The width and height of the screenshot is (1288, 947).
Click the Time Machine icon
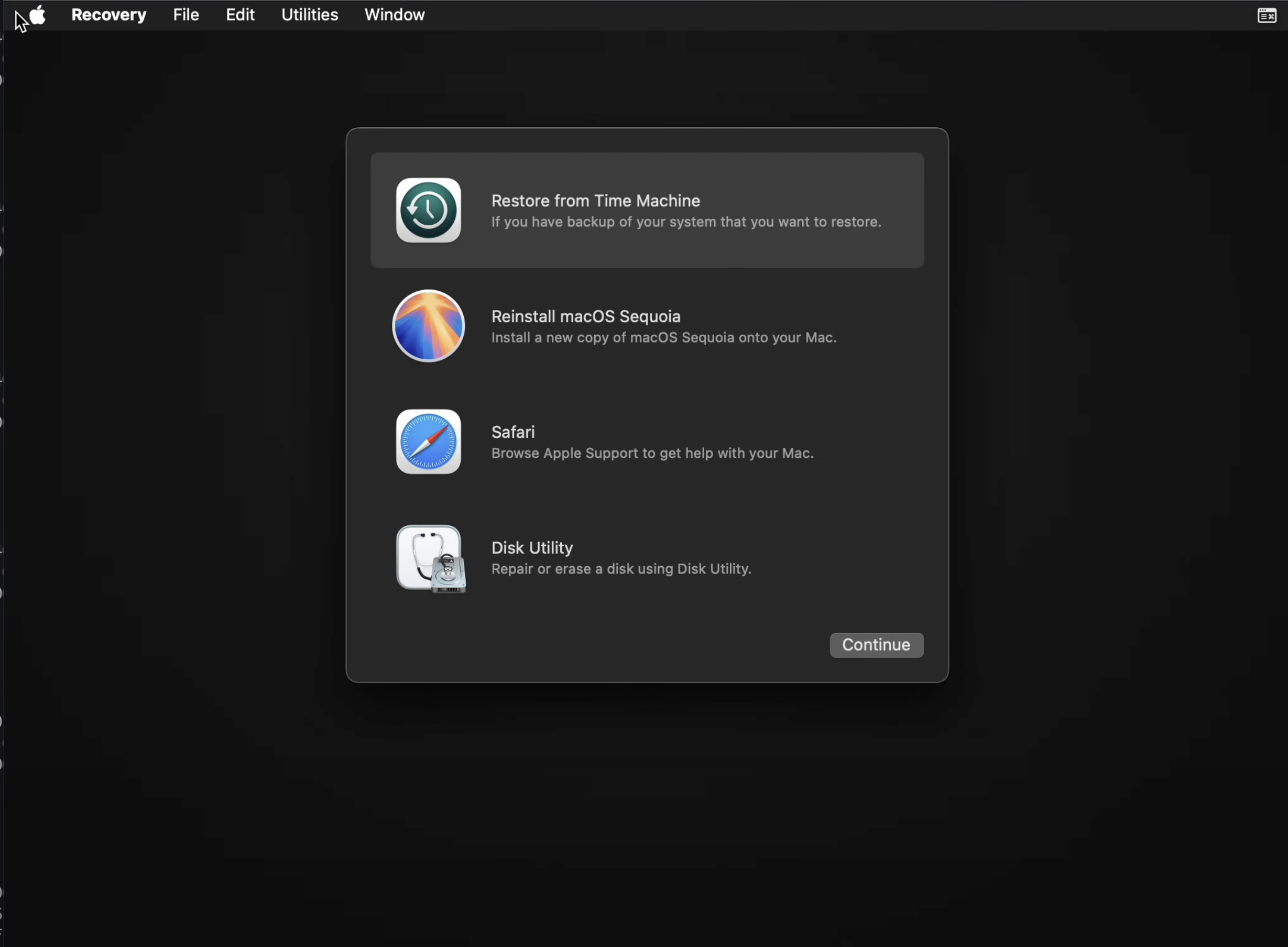429,211
